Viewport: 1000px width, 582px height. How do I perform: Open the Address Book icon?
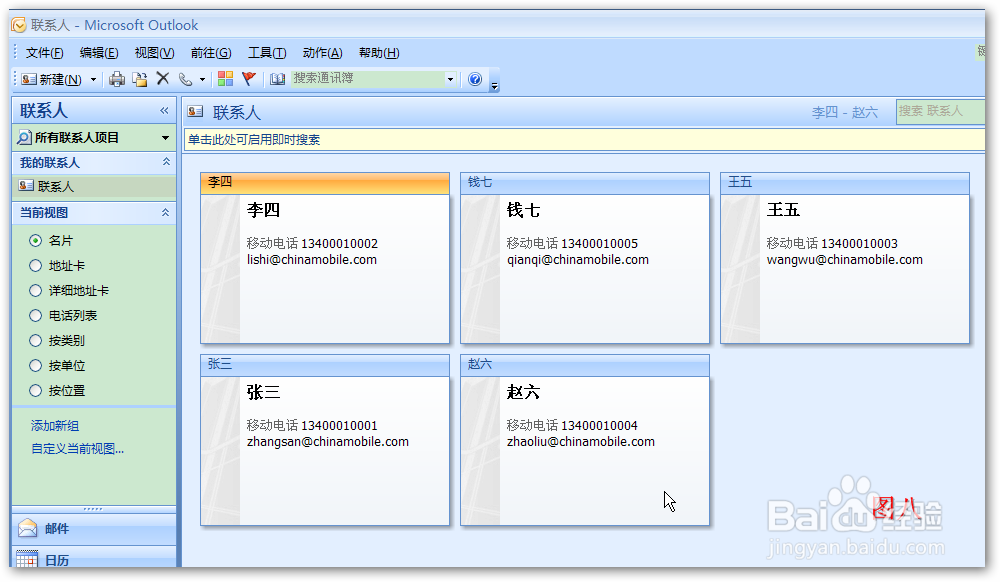point(277,79)
